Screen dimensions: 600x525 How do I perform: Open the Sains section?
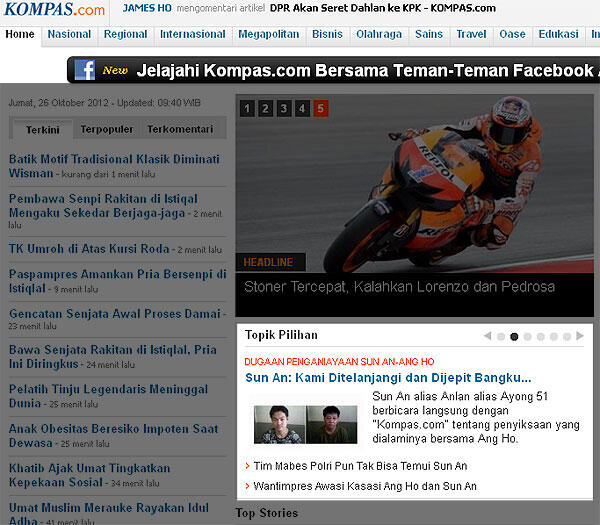click(x=429, y=34)
